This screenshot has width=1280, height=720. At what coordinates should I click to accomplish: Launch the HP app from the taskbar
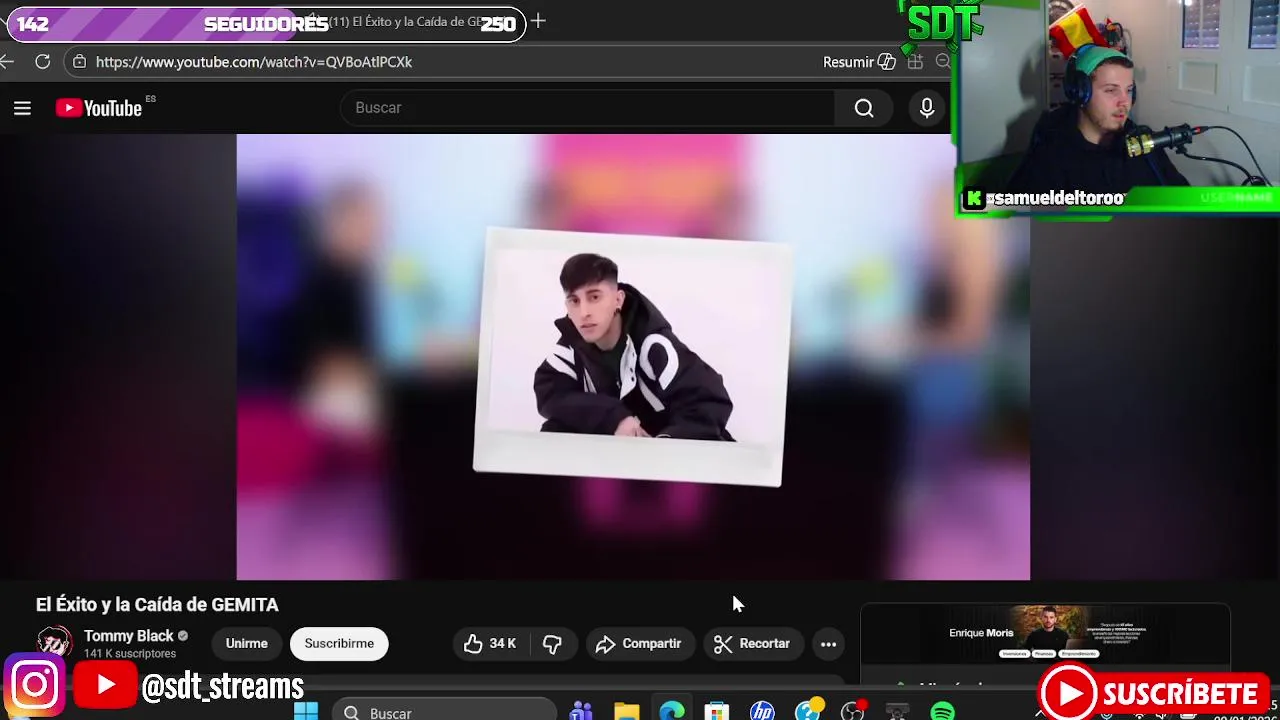[x=762, y=712]
